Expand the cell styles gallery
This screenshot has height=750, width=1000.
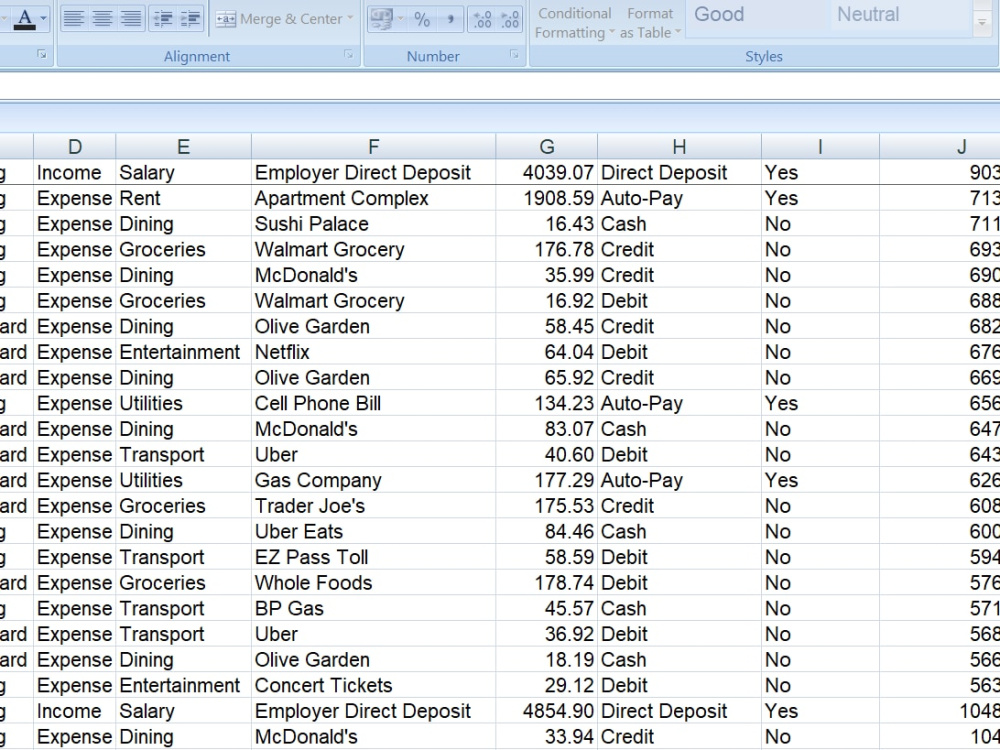(x=982, y=22)
